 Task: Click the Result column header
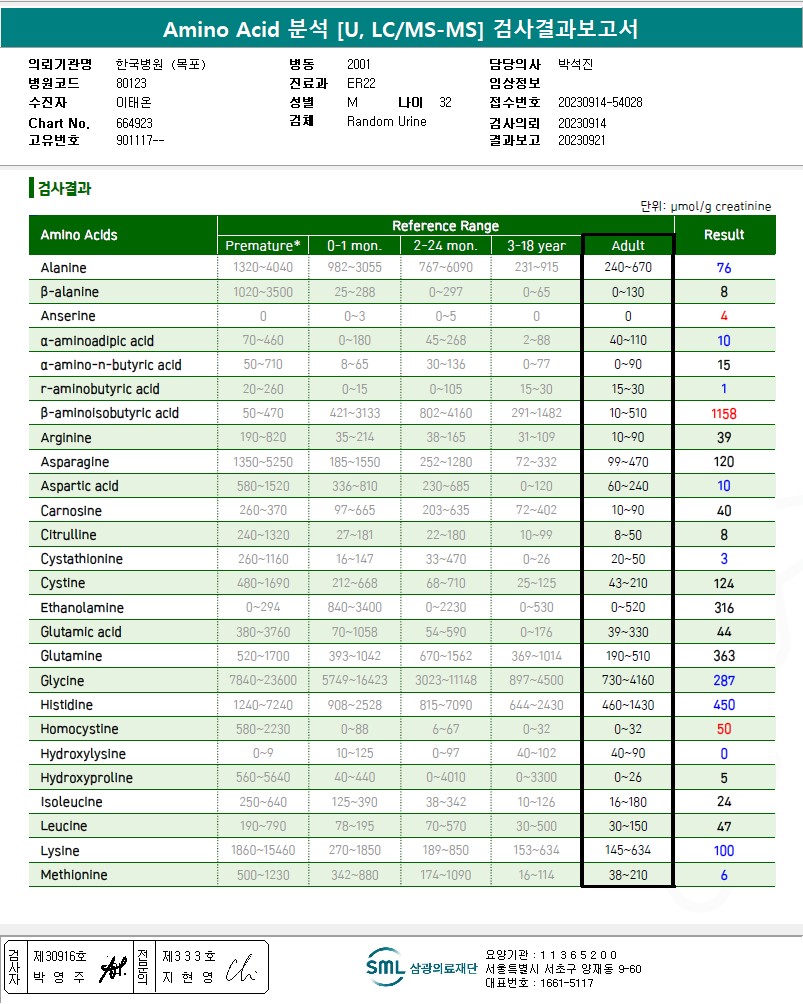click(x=724, y=235)
